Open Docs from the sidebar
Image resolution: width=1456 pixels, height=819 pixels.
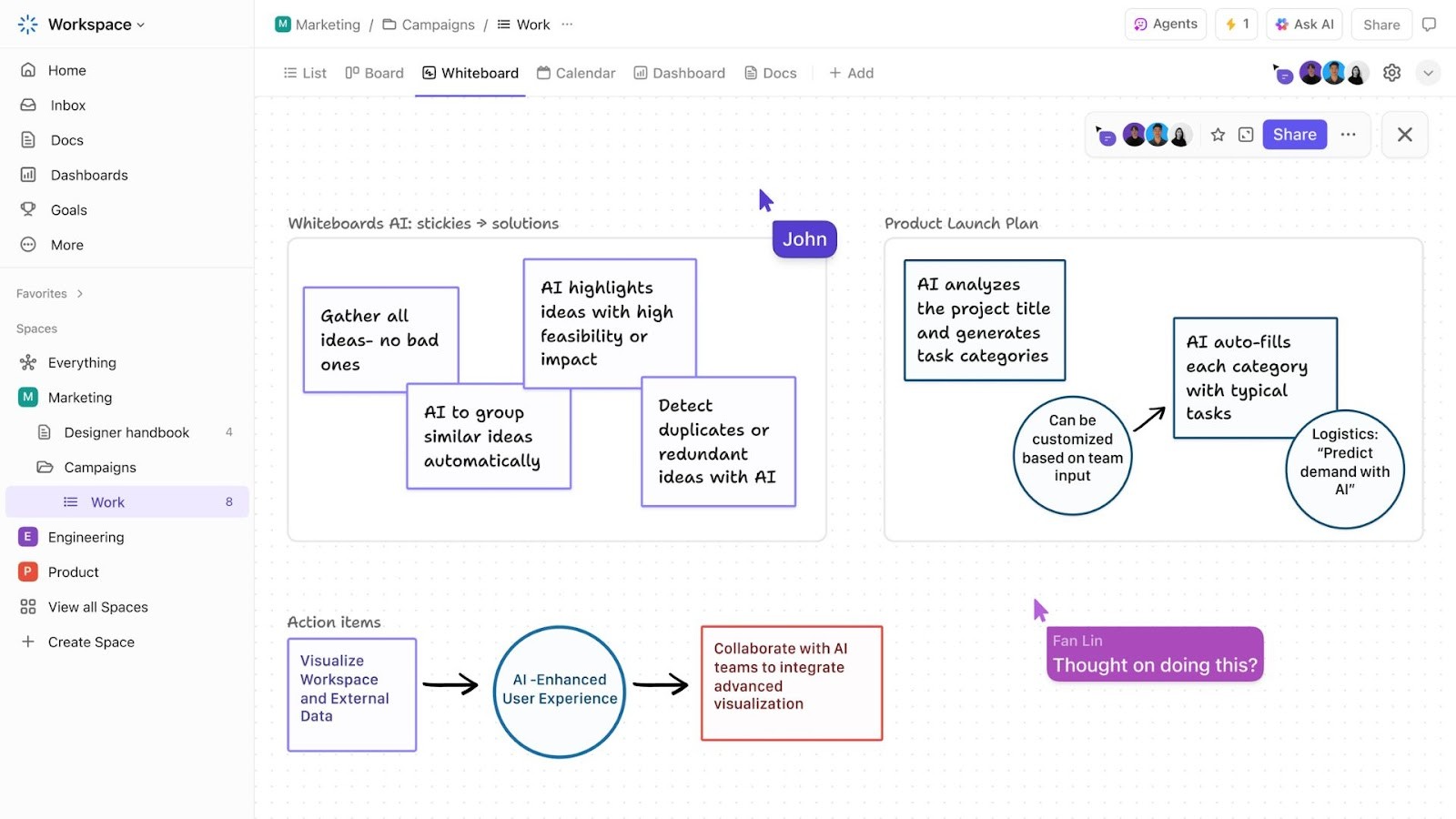click(64, 139)
